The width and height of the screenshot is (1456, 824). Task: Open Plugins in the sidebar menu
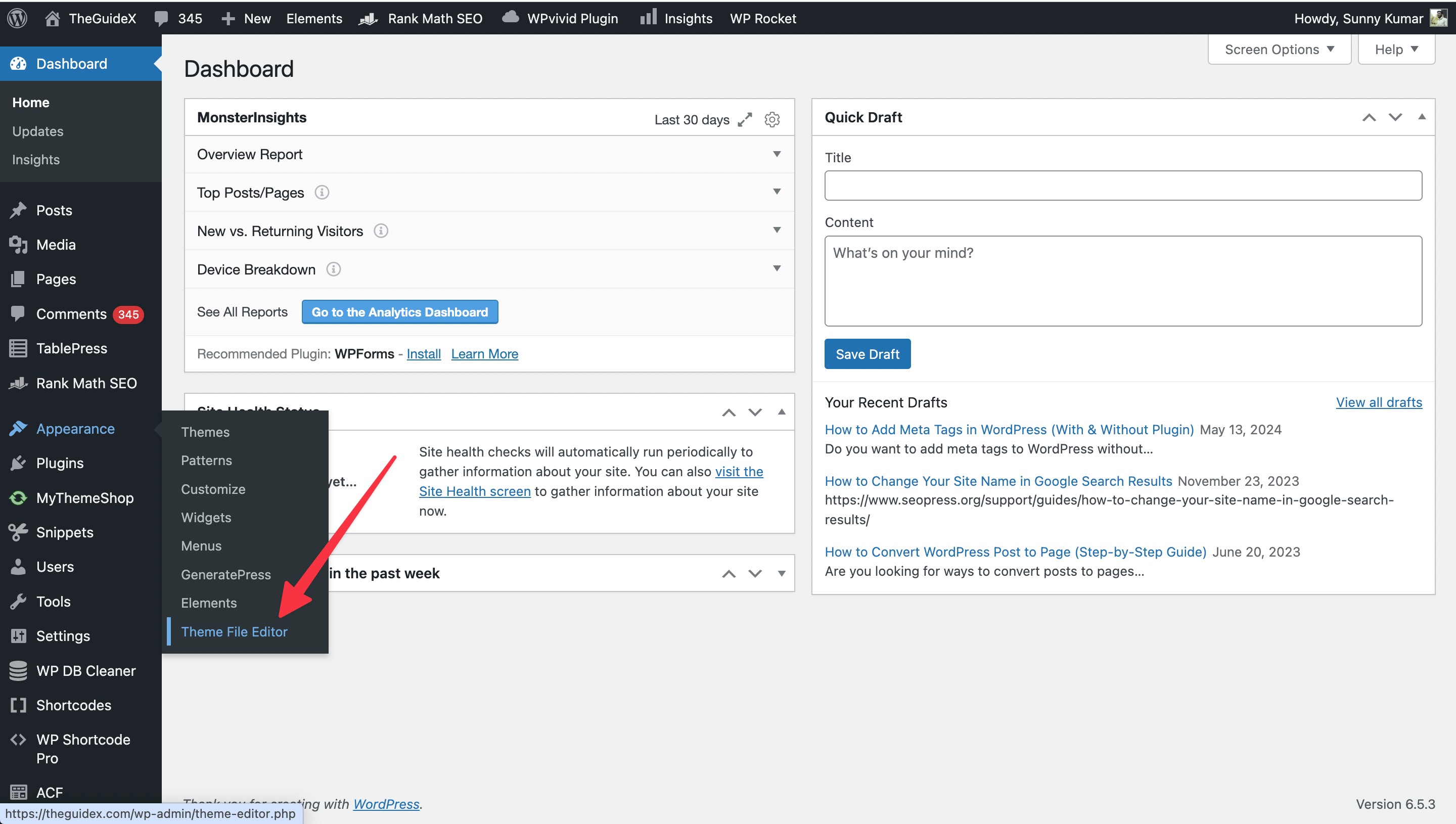60,463
